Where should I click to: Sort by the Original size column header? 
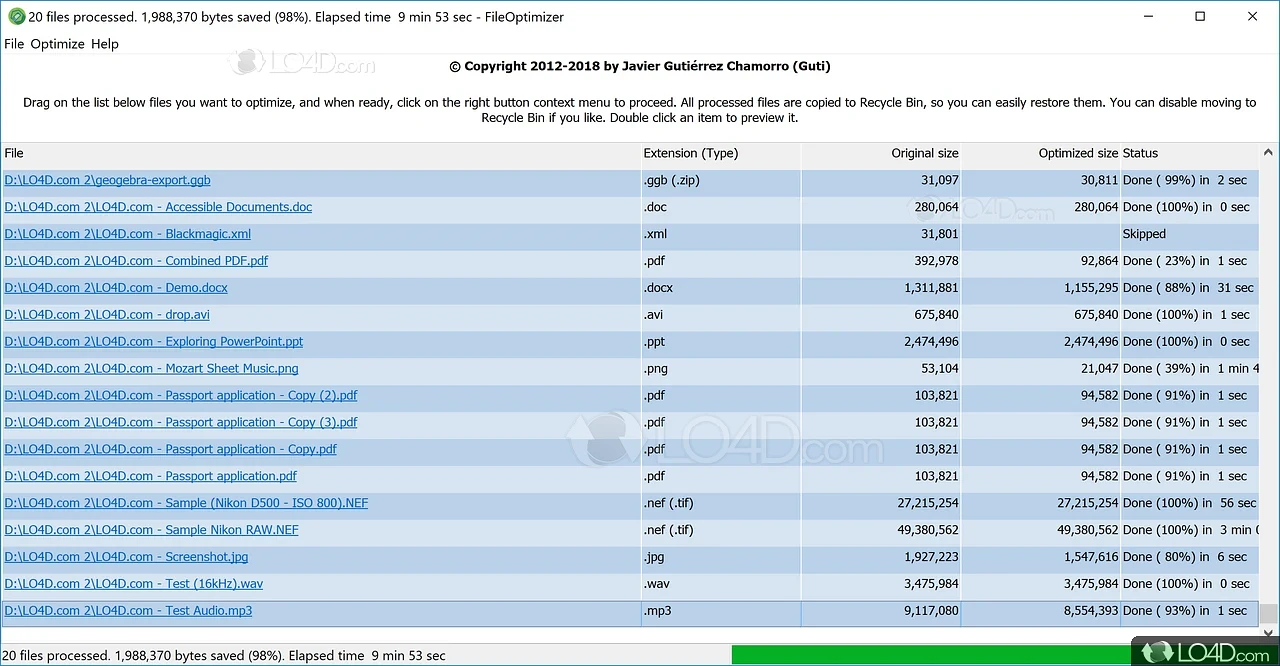click(x=881, y=154)
